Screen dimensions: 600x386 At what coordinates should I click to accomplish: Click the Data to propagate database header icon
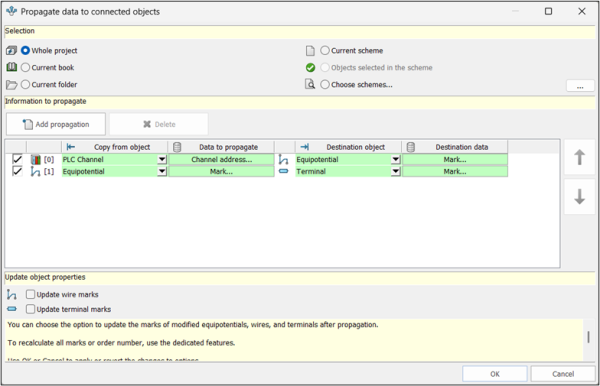pyautogui.click(x=177, y=147)
